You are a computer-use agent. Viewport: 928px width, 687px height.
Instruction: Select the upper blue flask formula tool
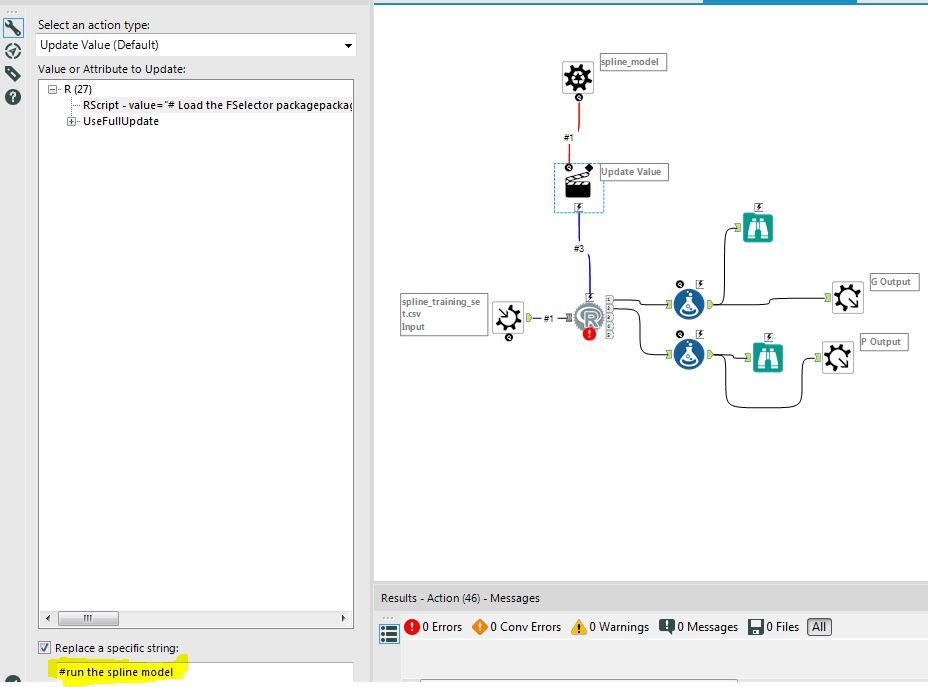[689, 304]
